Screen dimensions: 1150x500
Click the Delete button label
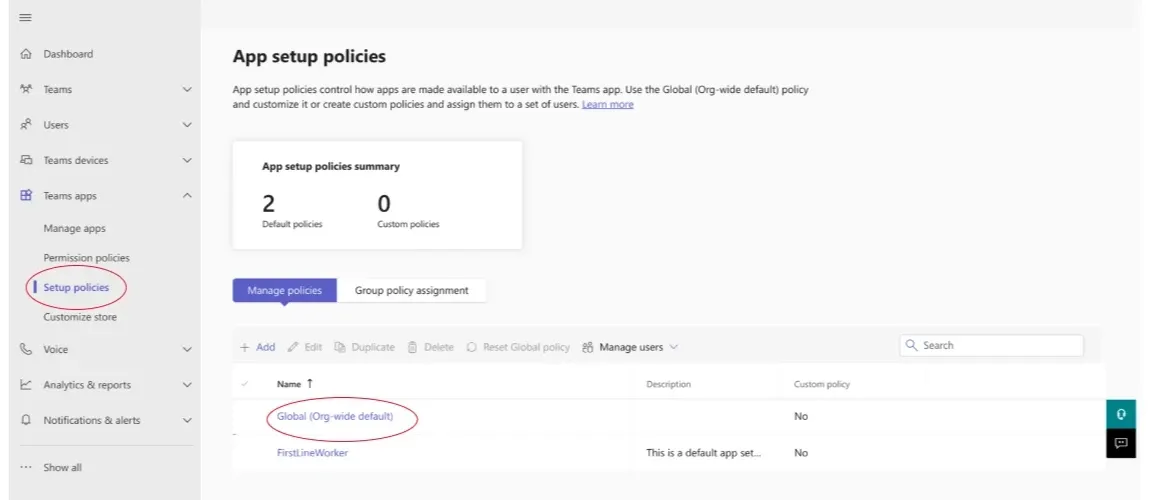(x=439, y=348)
